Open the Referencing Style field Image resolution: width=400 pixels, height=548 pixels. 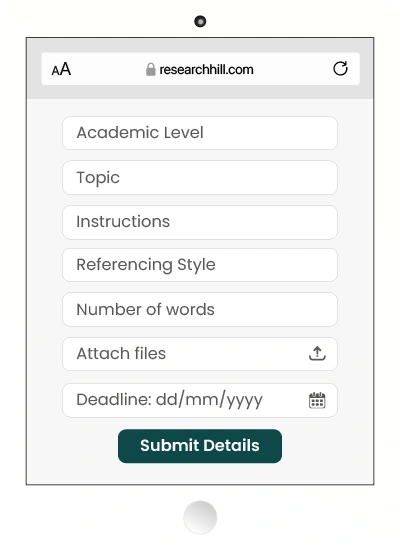(x=200, y=265)
